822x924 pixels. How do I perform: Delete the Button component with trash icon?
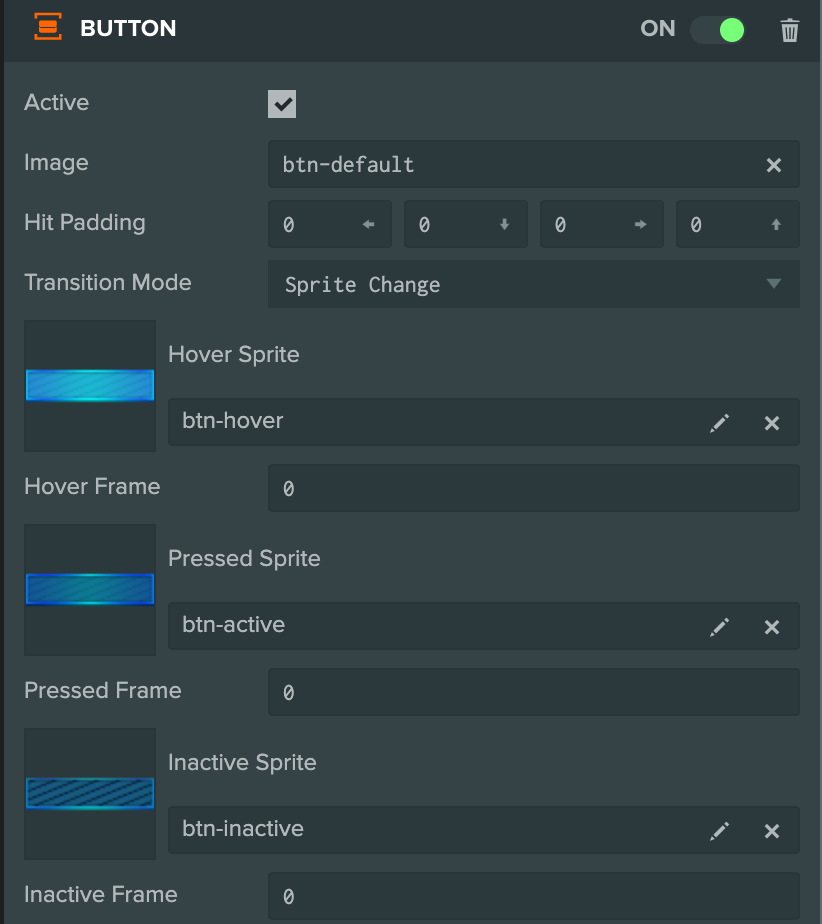(790, 29)
